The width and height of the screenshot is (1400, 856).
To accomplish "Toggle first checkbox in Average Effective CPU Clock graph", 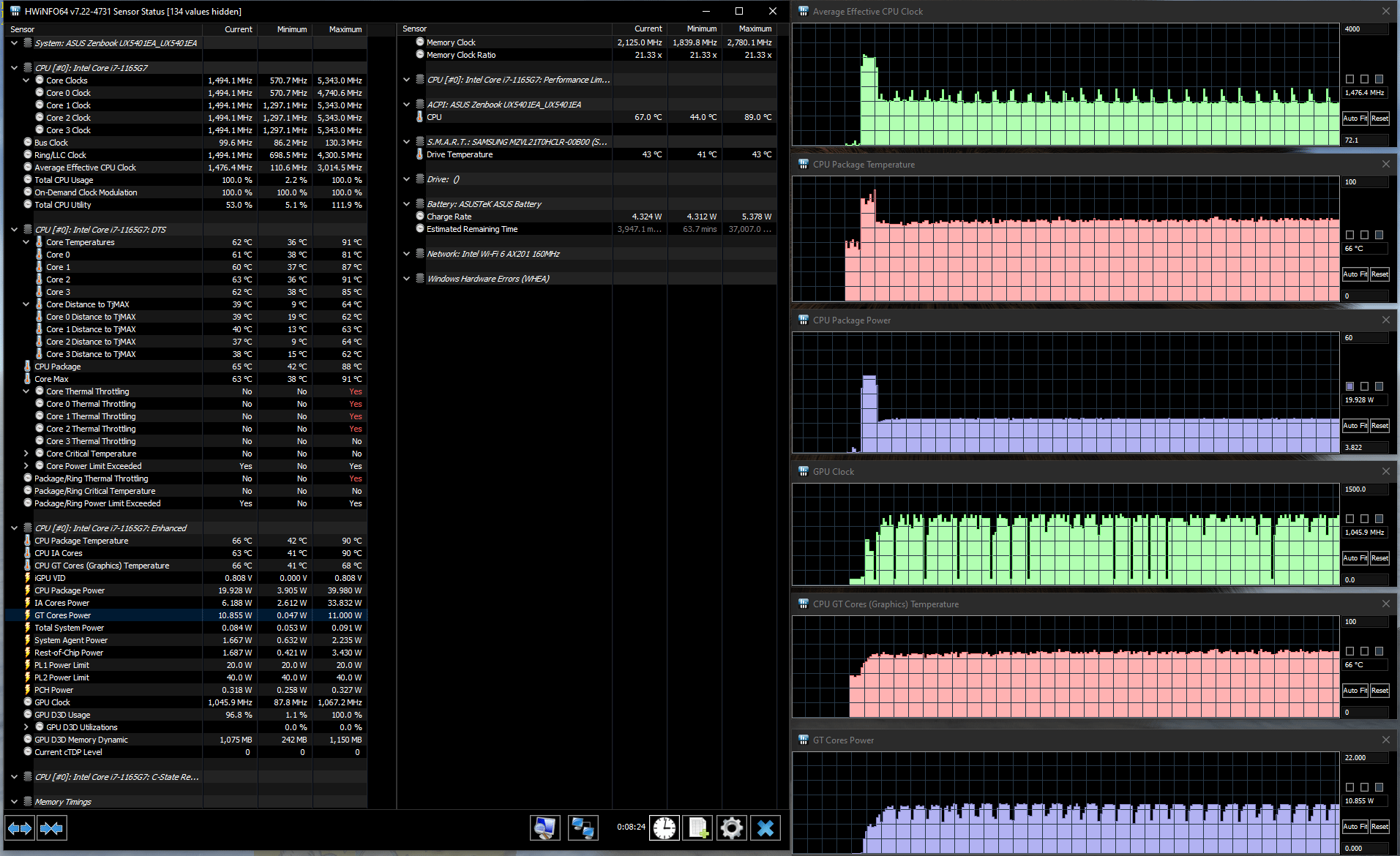I will [x=1350, y=79].
